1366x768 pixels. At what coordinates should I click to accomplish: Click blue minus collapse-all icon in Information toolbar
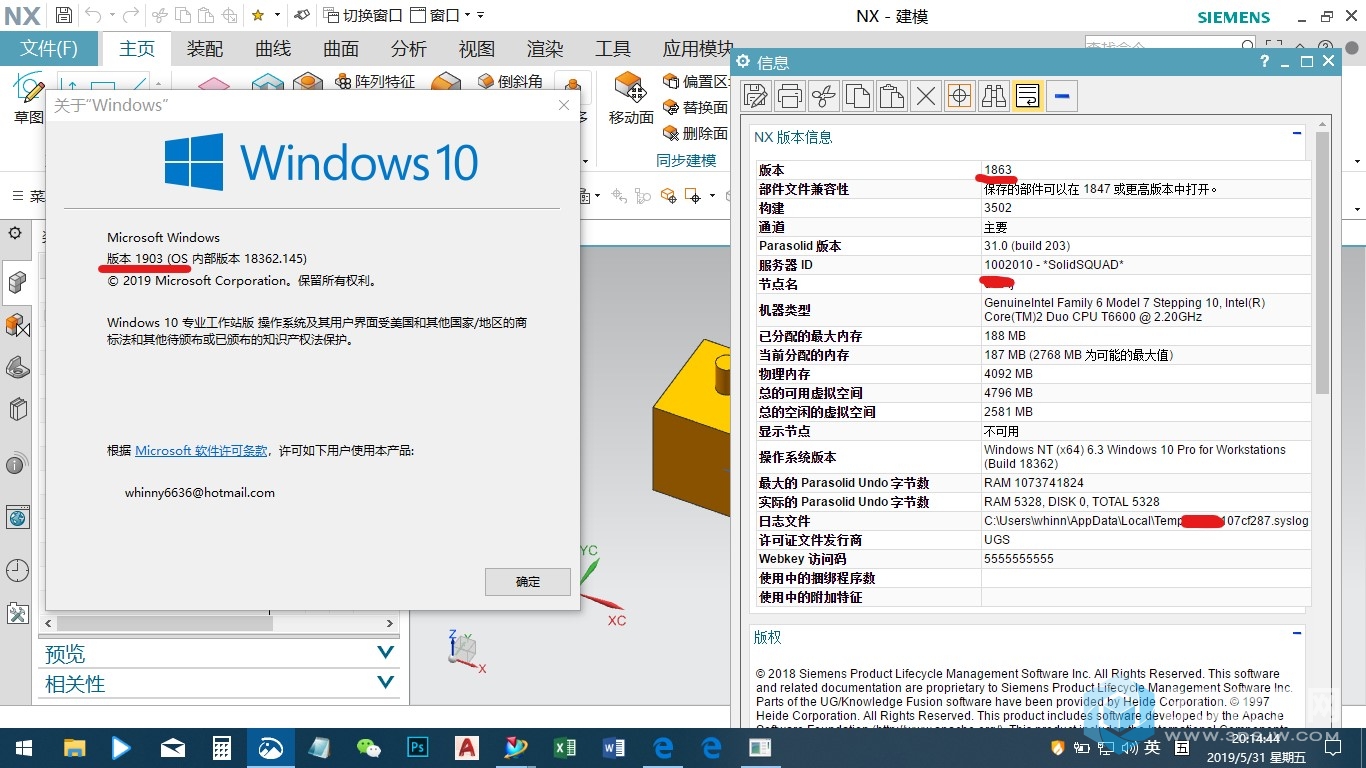click(1062, 96)
